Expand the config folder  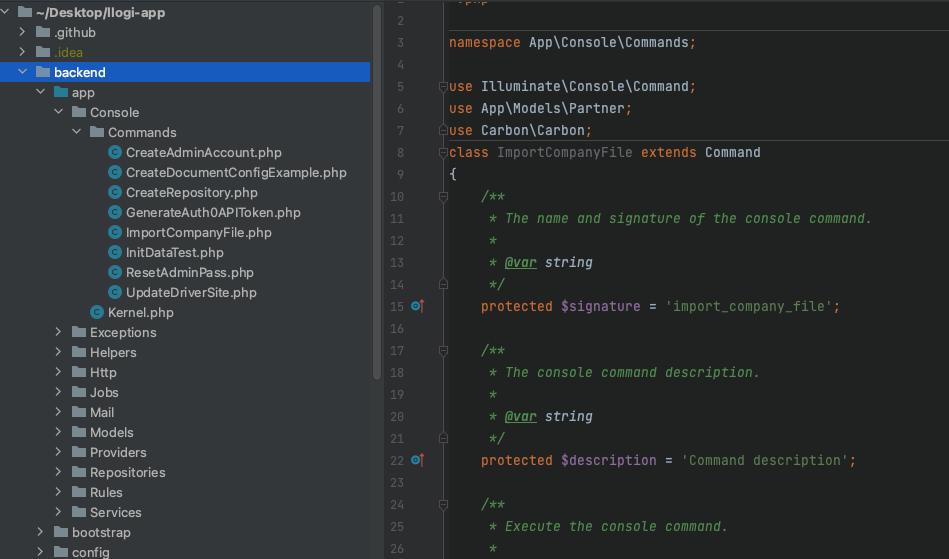[41, 551]
